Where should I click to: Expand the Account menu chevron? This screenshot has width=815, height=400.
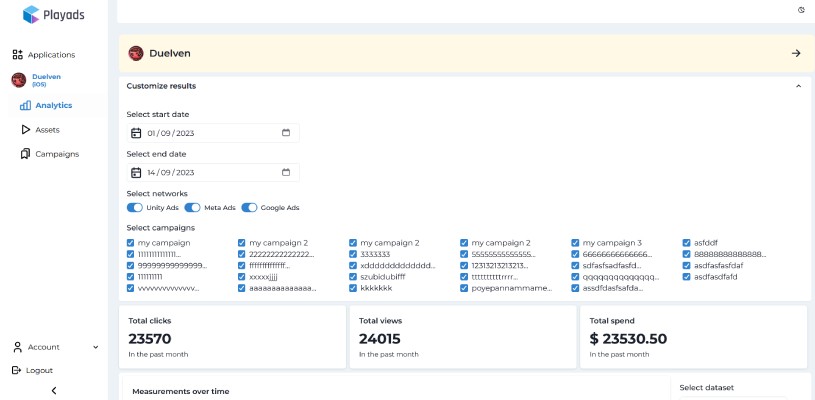click(x=96, y=347)
